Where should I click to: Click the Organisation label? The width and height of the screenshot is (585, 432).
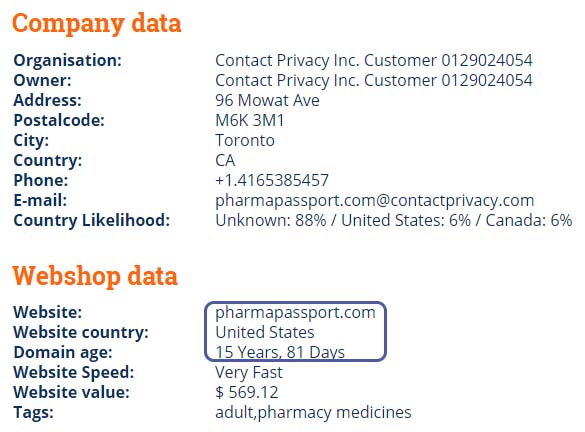68,60
